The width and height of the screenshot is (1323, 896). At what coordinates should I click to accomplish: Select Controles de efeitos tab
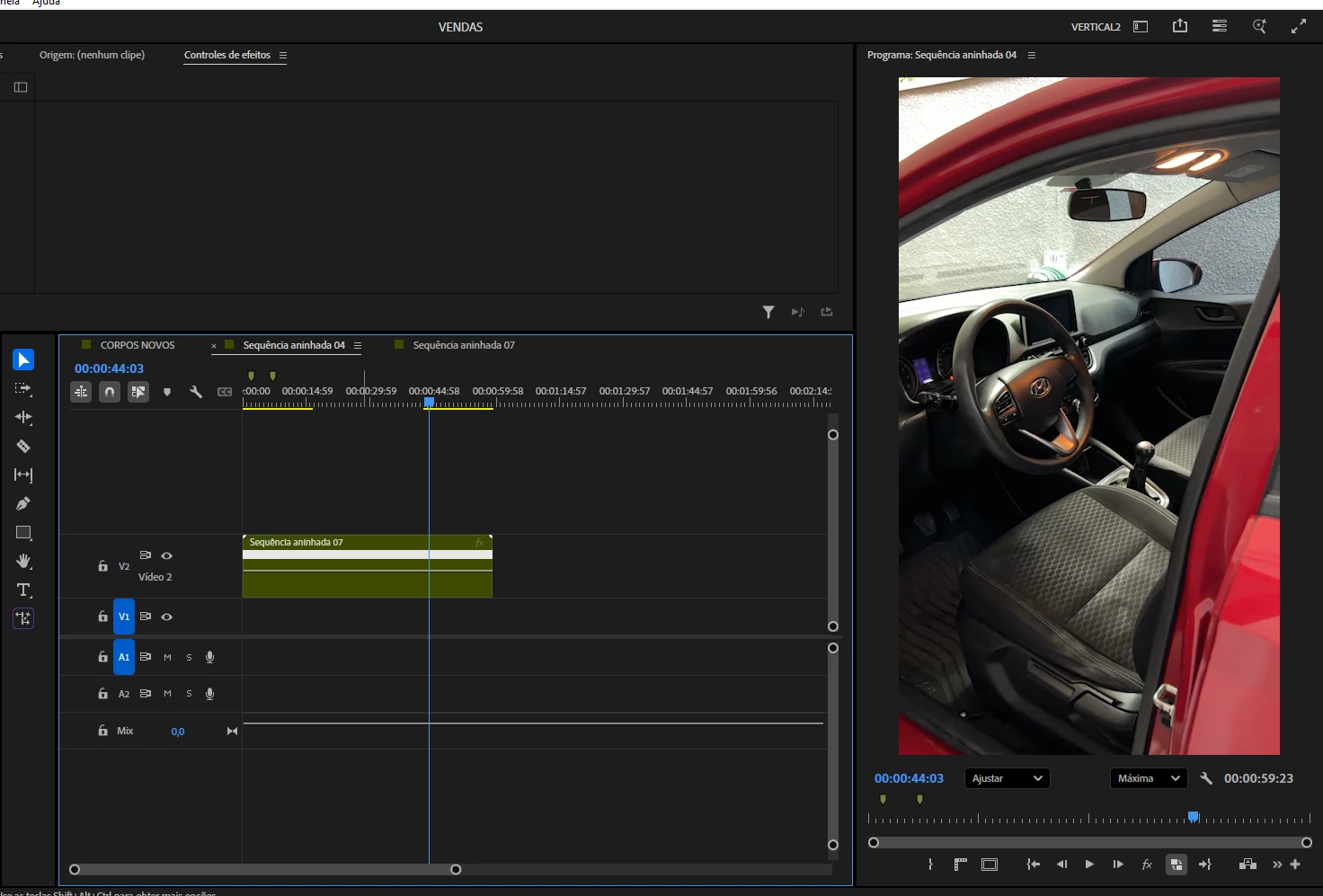pyautogui.click(x=227, y=55)
